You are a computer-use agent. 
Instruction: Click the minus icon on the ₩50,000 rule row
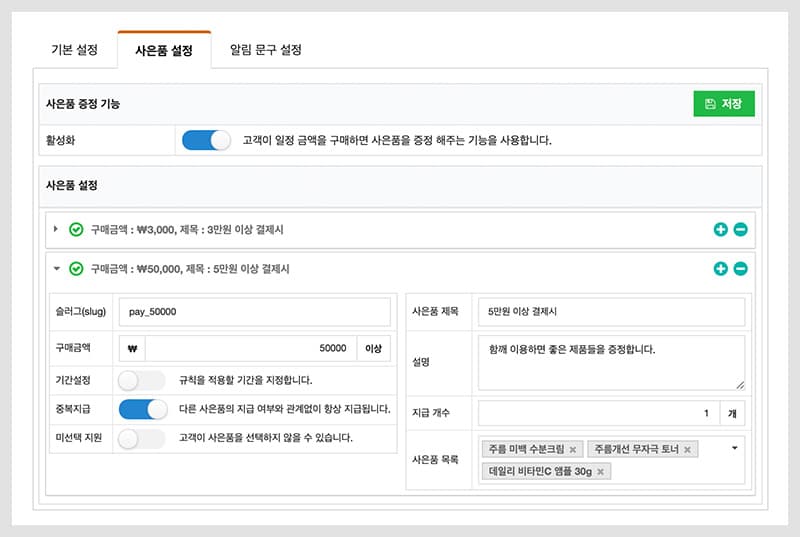pos(740,269)
